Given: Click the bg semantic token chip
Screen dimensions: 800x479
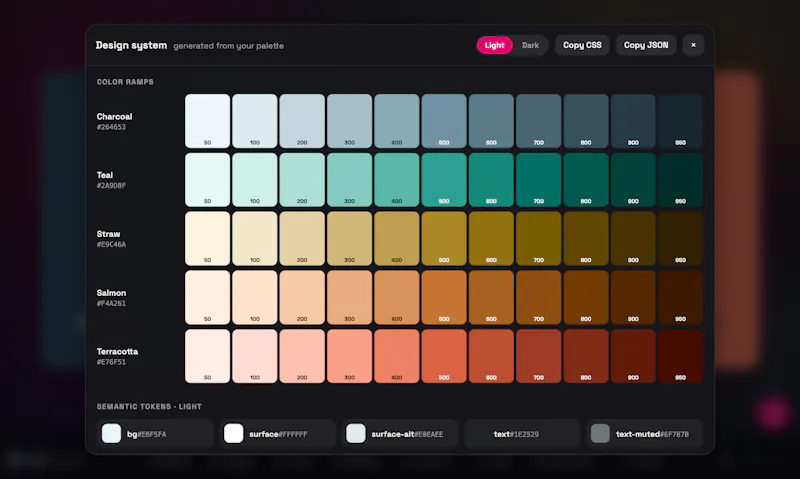Looking at the screenshot, I should tap(155, 434).
